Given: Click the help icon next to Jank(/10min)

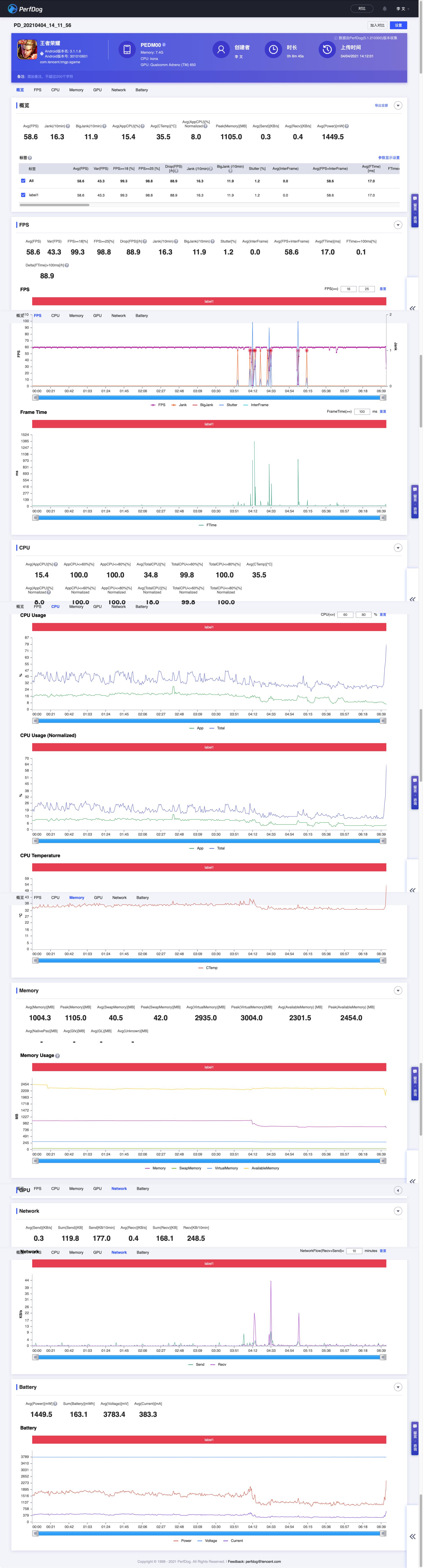Looking at the screenshot, I should pos(68,127).
